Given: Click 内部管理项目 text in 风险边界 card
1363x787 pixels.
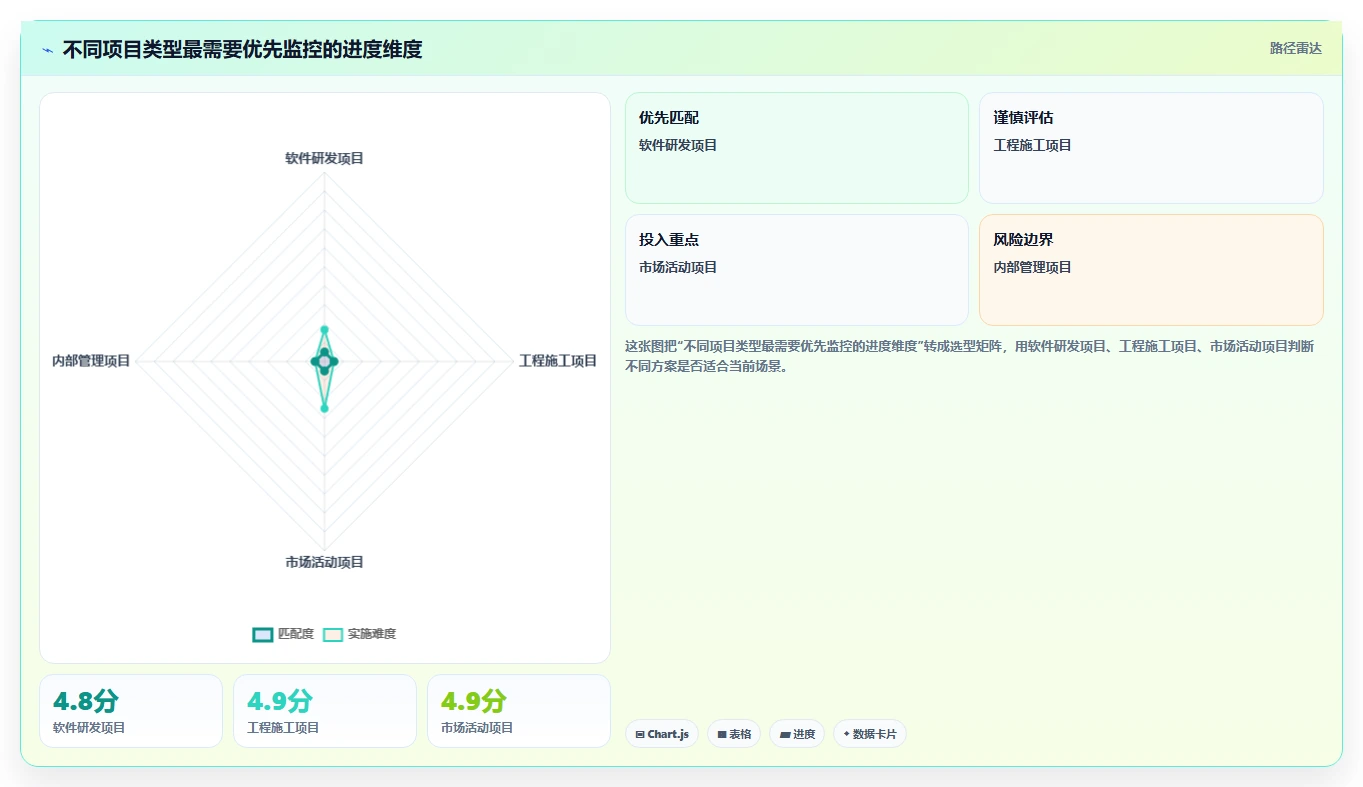Looking at the screenshot, I should tap(1033, 267).
